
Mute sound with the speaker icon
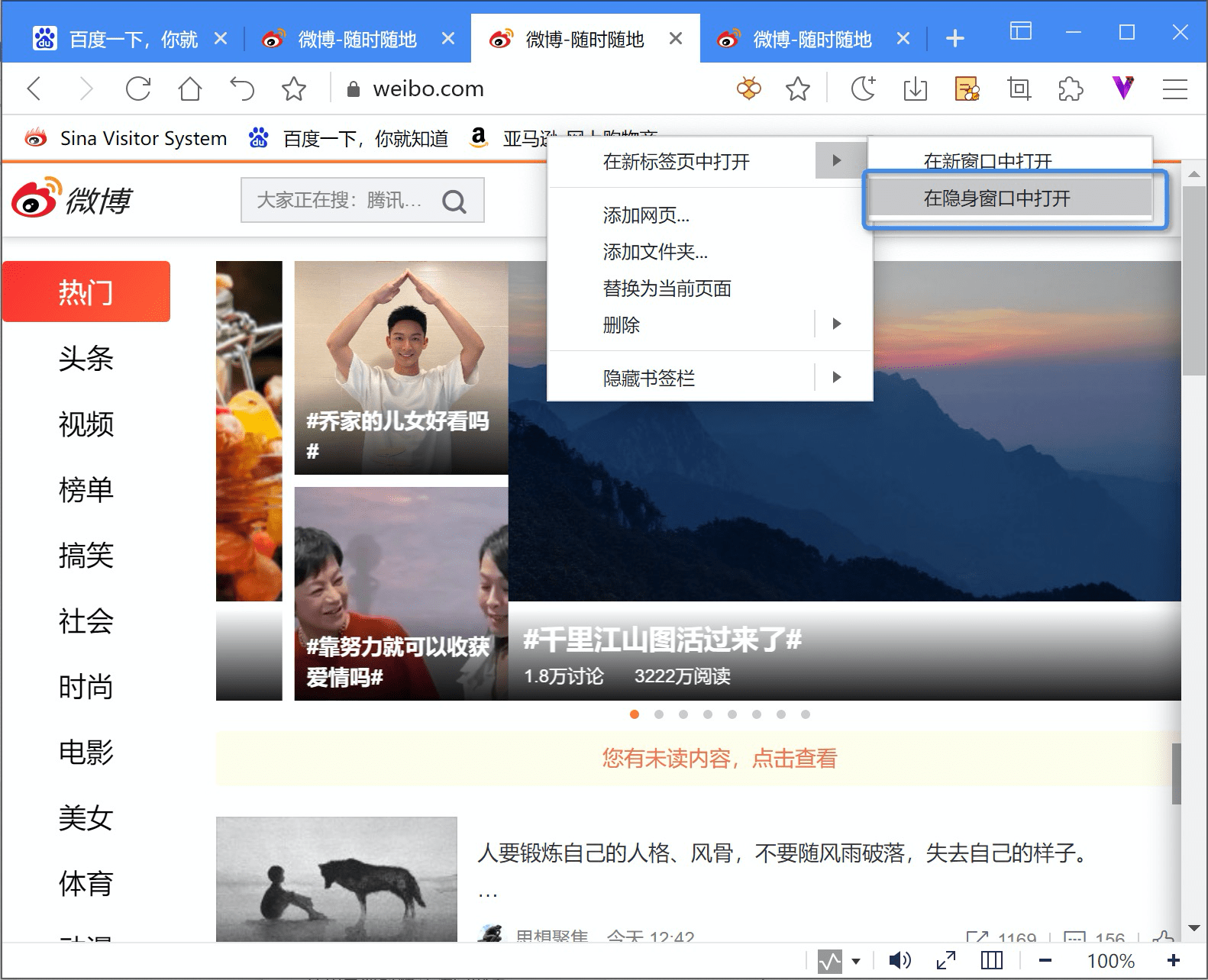(x=900, y=961)
